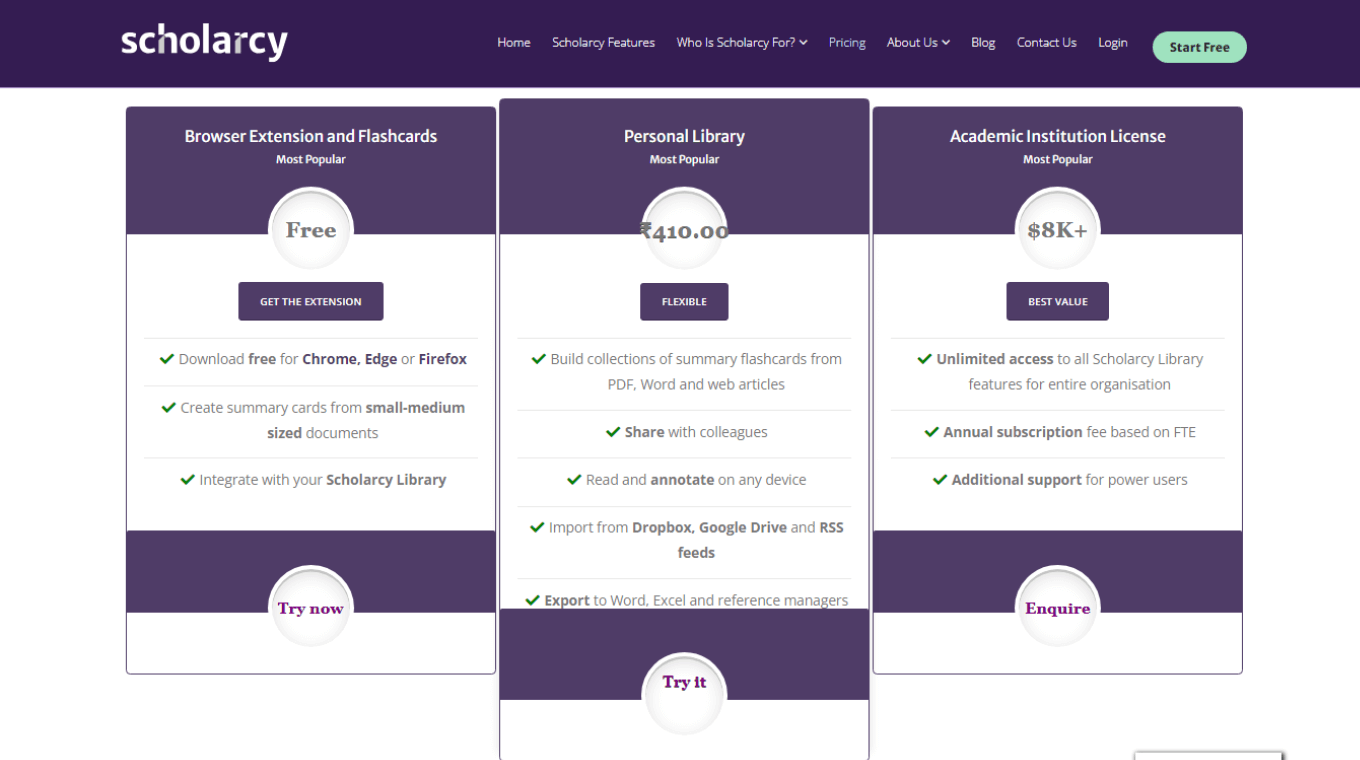Click 'for power users' text
The image size is (1360, 760).
click(x=1137, y=480)
